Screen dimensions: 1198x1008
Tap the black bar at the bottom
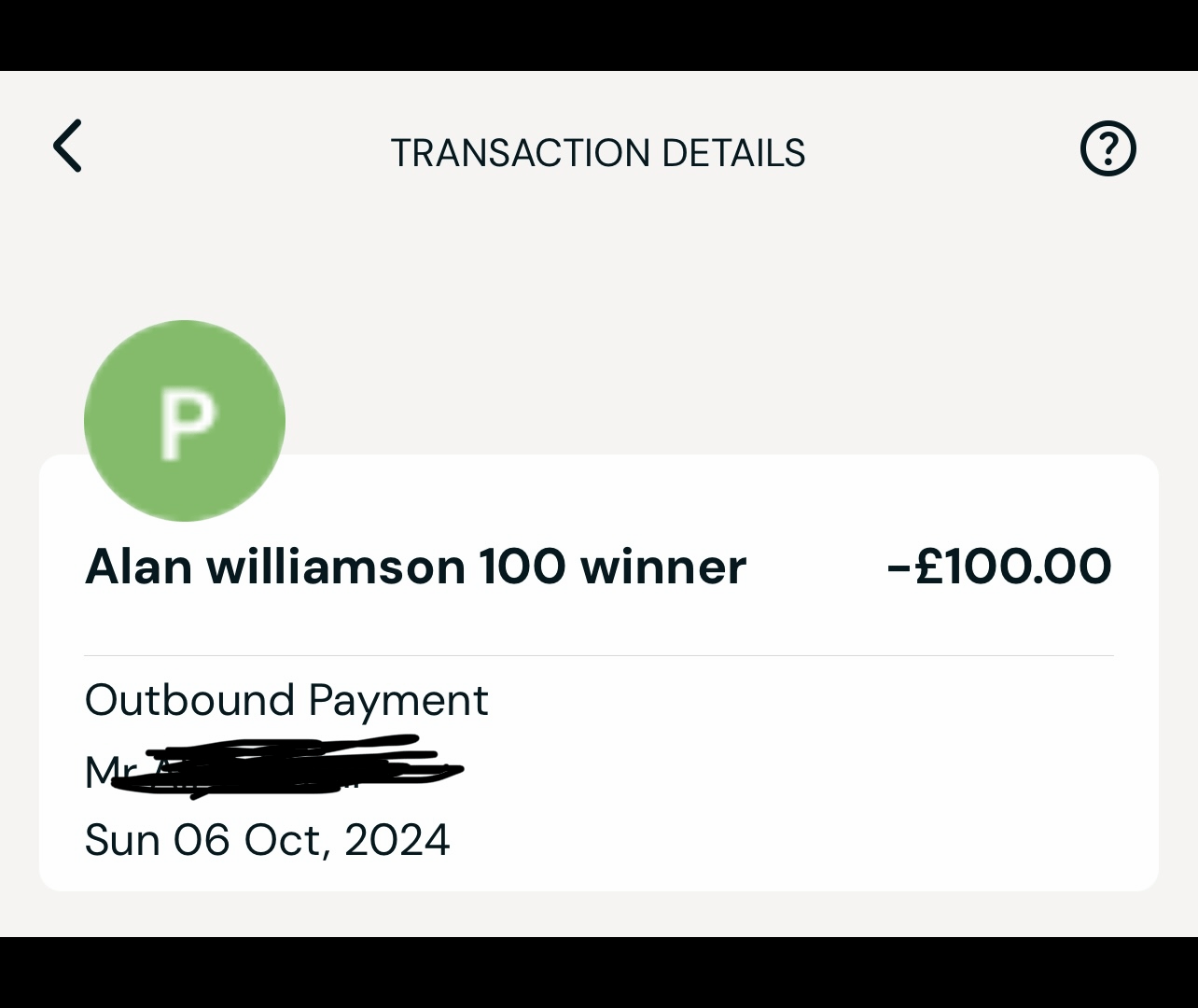[x=599, y=973]
